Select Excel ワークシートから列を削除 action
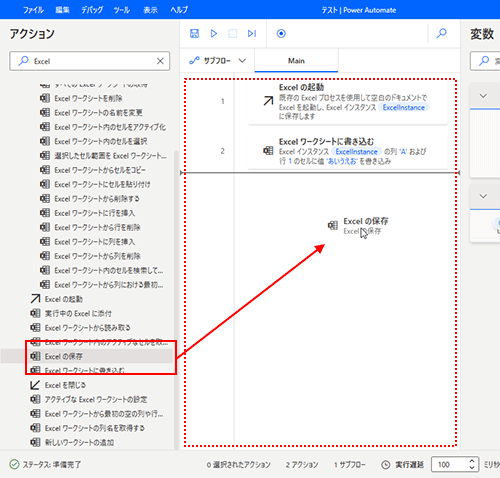Viewport: 500px width, 478px height. tap(97, 256)
